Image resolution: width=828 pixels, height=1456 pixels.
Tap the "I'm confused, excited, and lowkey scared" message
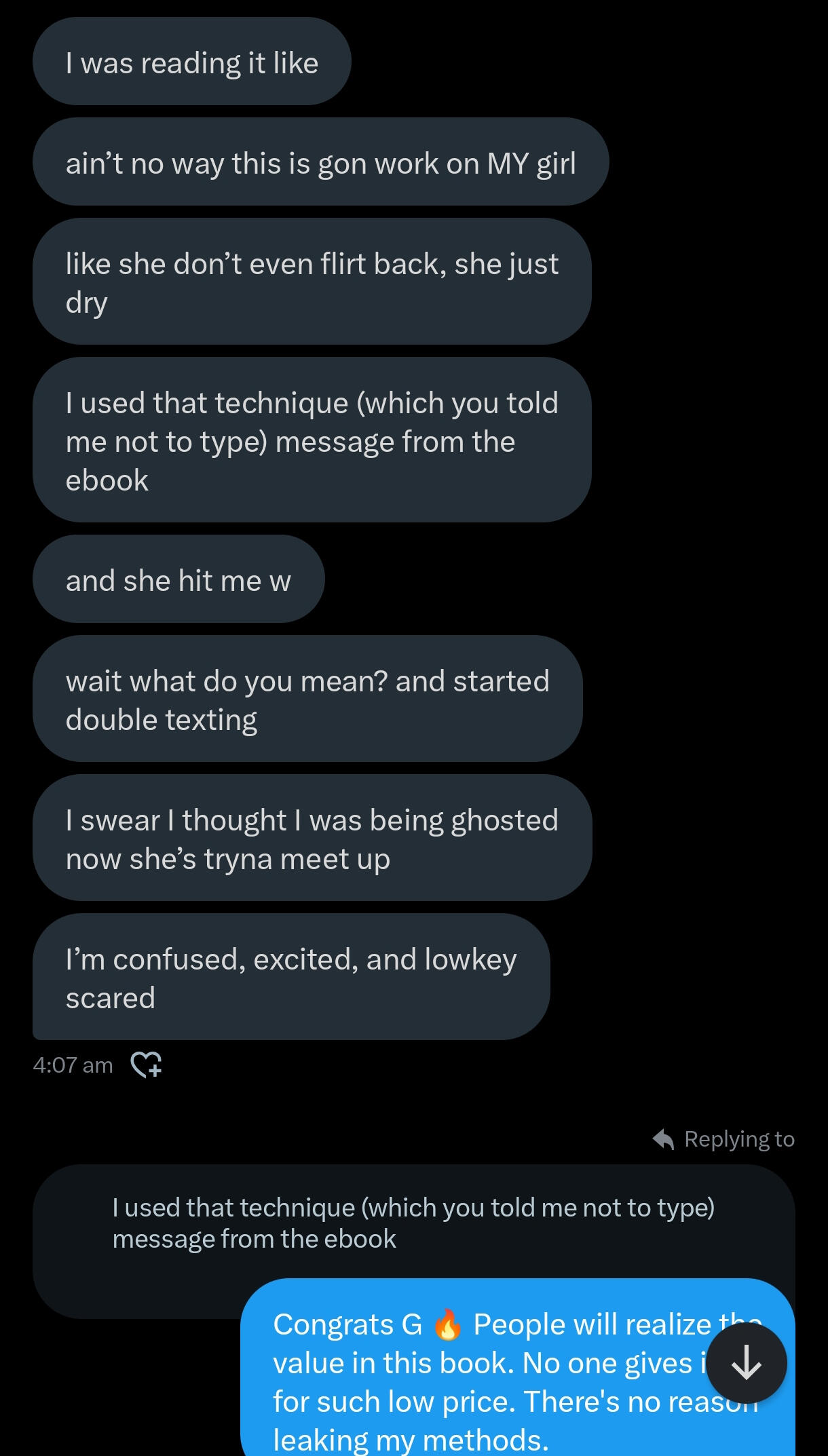pyautogui.click(x=290, y=978)
